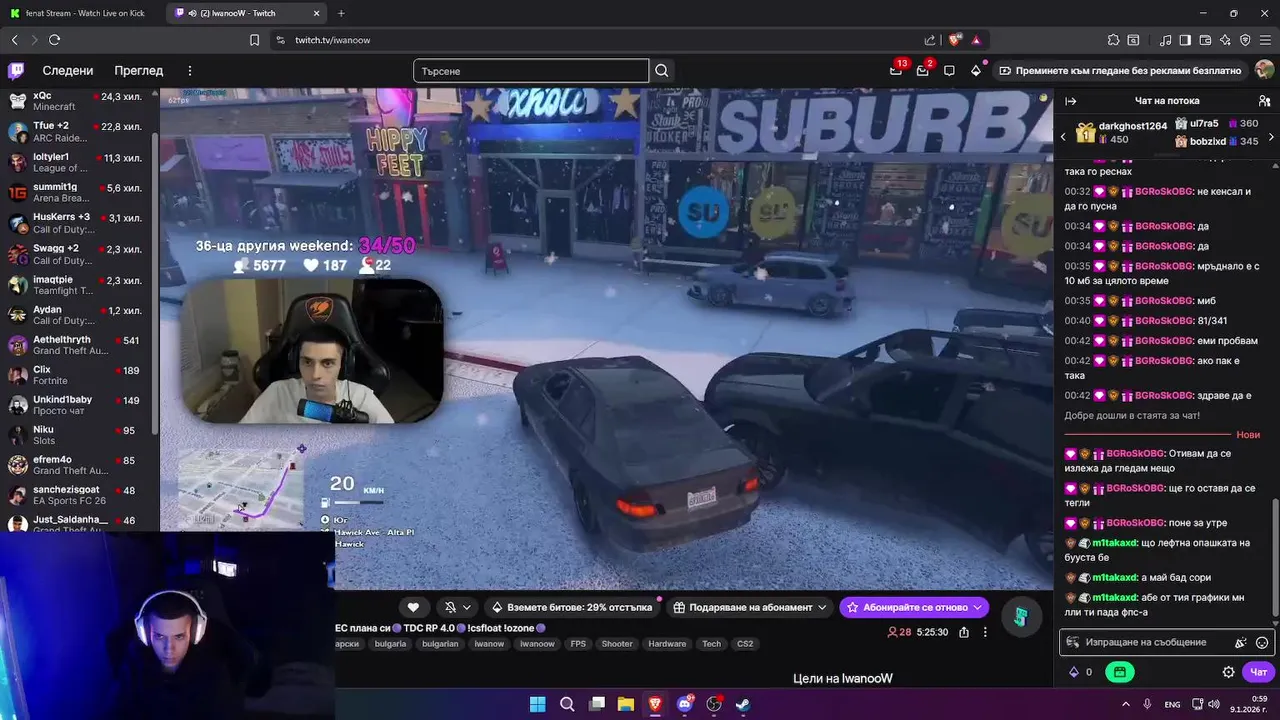Toggle the browser sidebar panel icon
The width and height of the screenshot is (1280, 720).
[x=1185, y=40]
